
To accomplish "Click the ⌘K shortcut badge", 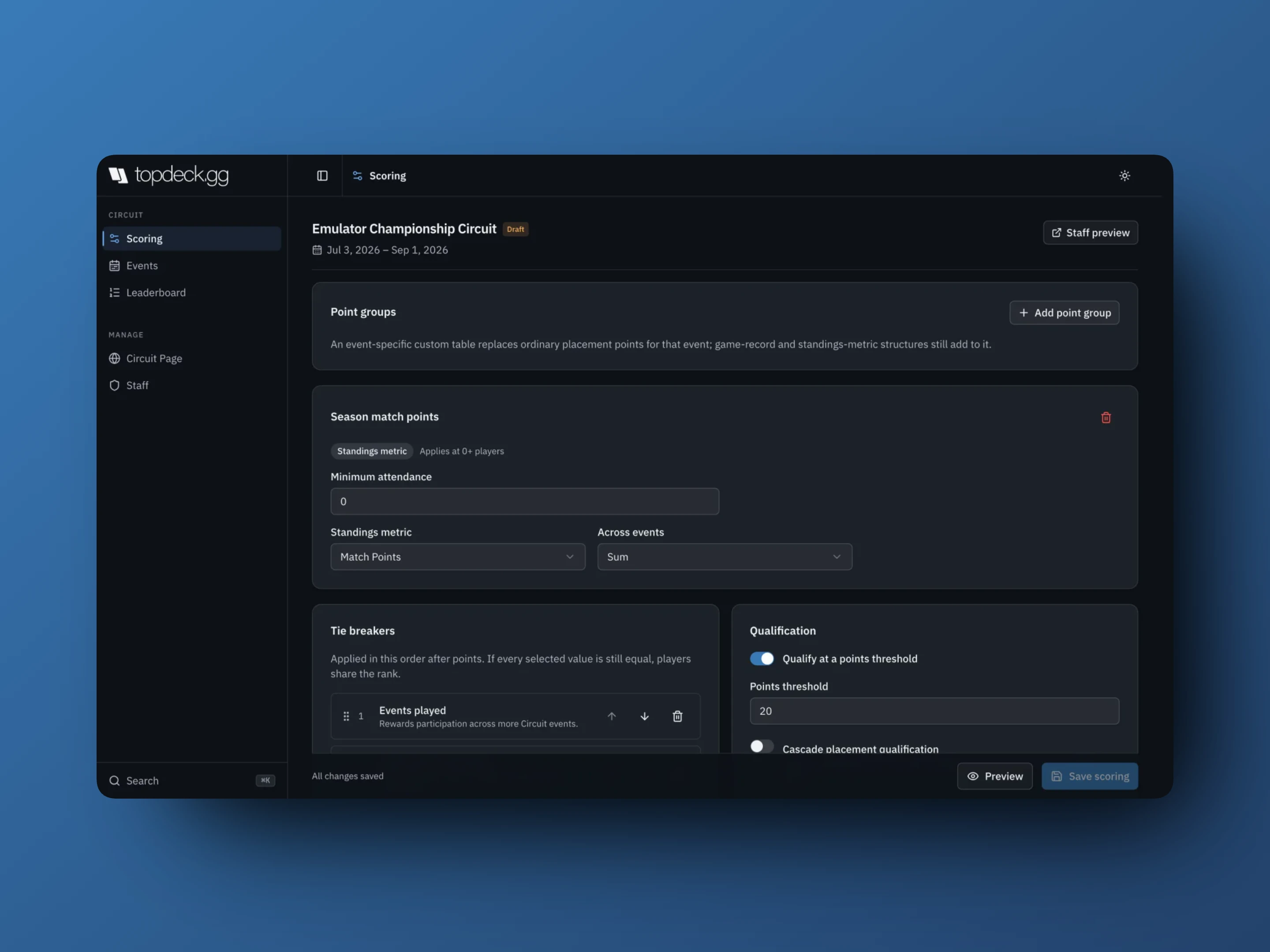I will (265, 781).
